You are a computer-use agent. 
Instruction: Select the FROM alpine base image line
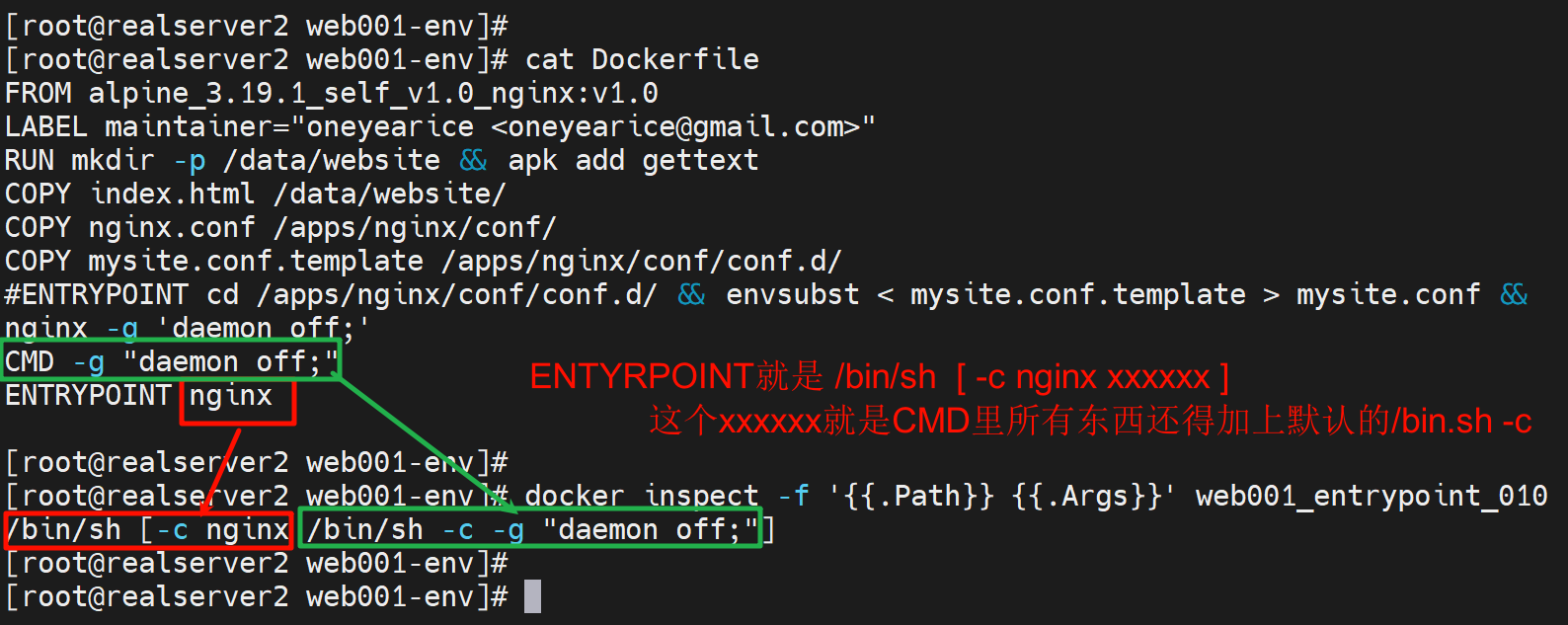pos(331,94)
